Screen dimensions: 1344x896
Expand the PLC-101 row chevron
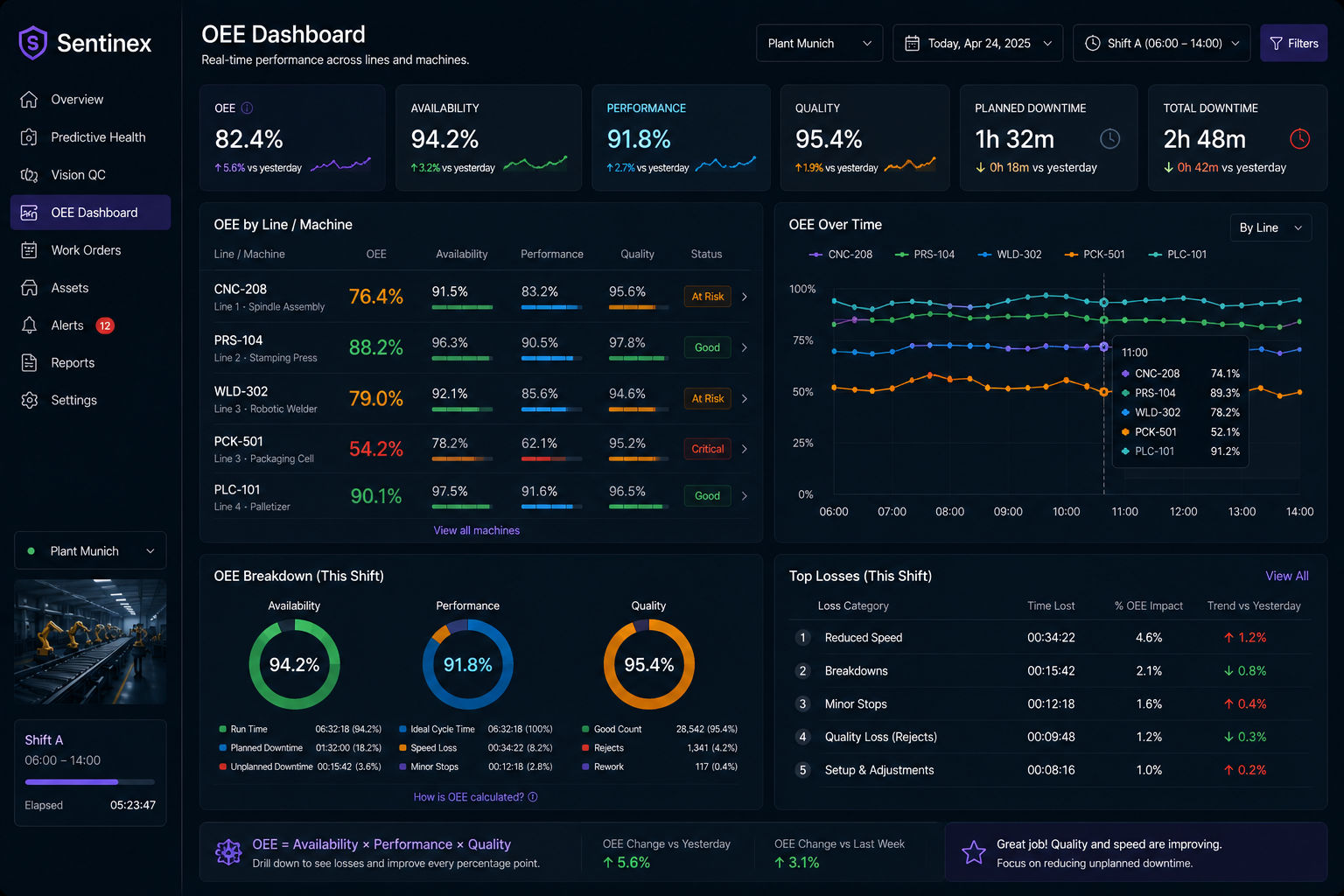click(745, 495)
